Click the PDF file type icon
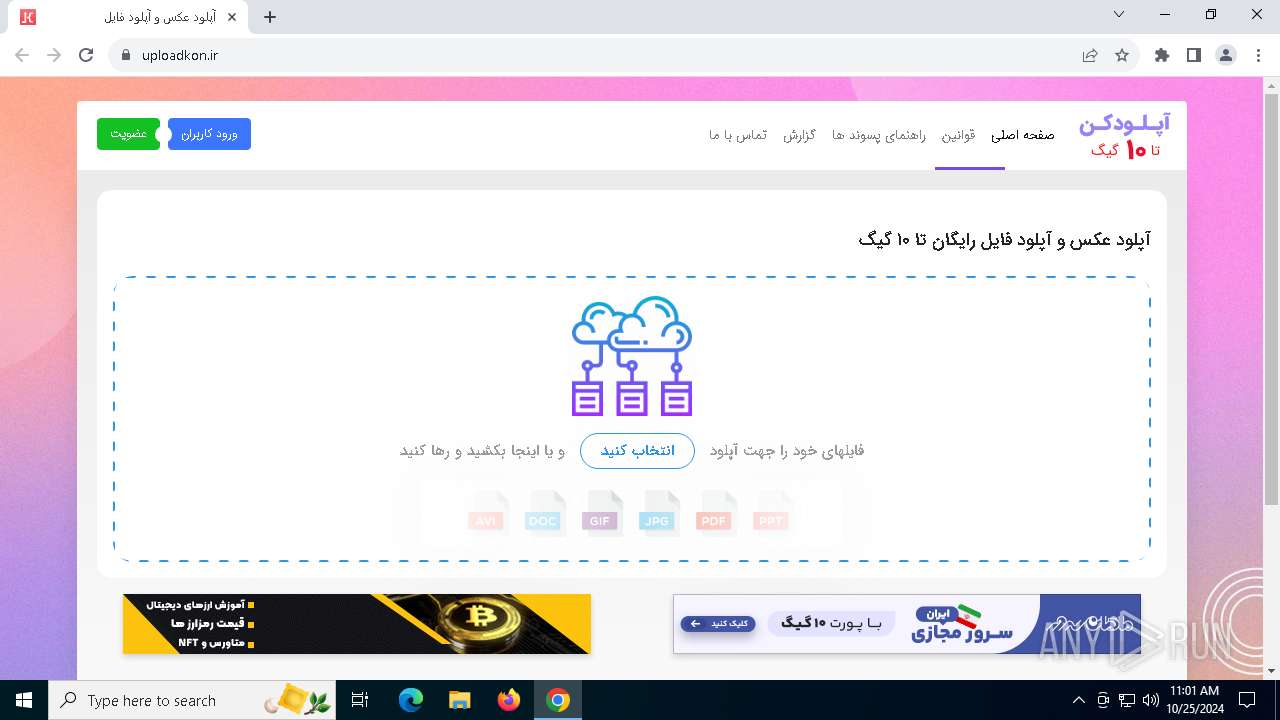The image size is (1280, 720). click(x=714, y=513)
